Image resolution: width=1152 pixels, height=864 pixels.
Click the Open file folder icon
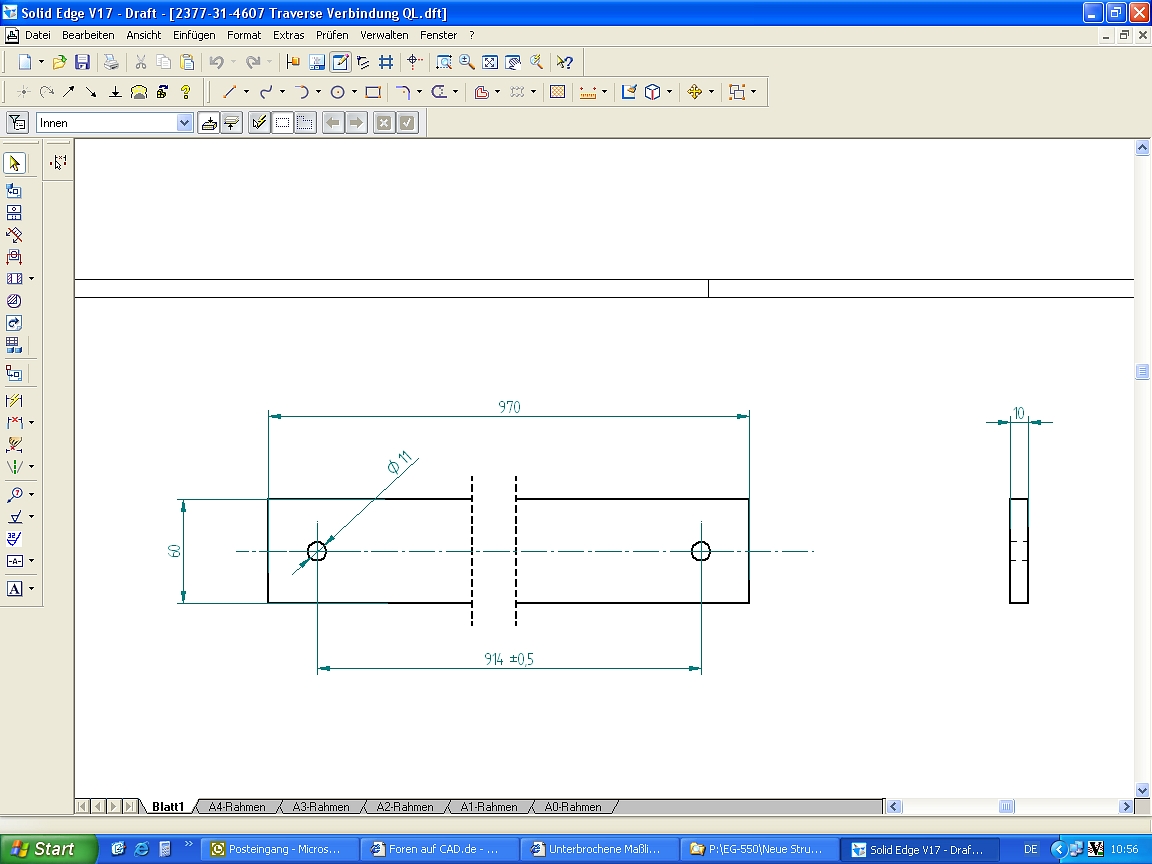60,62
